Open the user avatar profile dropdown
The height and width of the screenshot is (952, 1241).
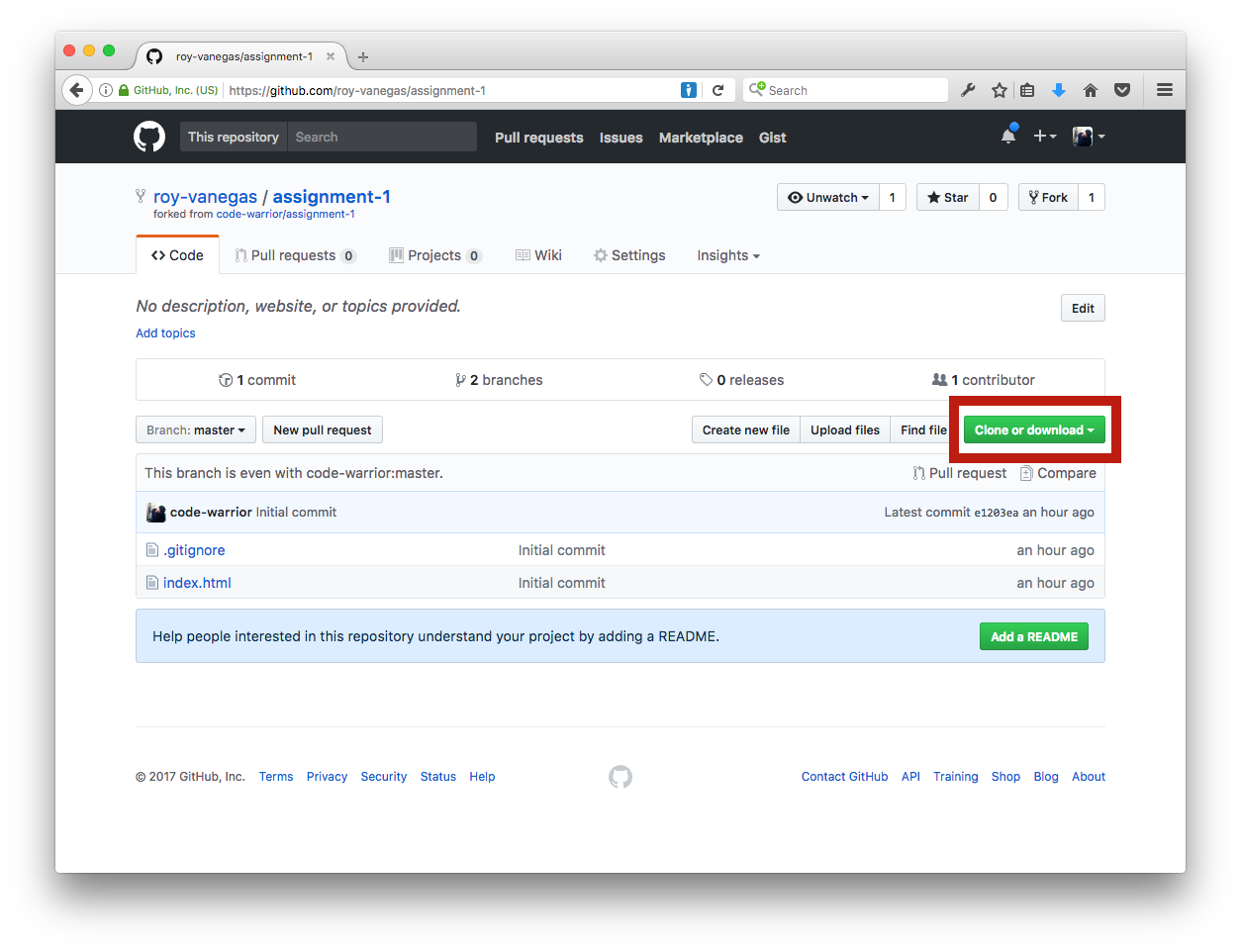point(1089,137)
